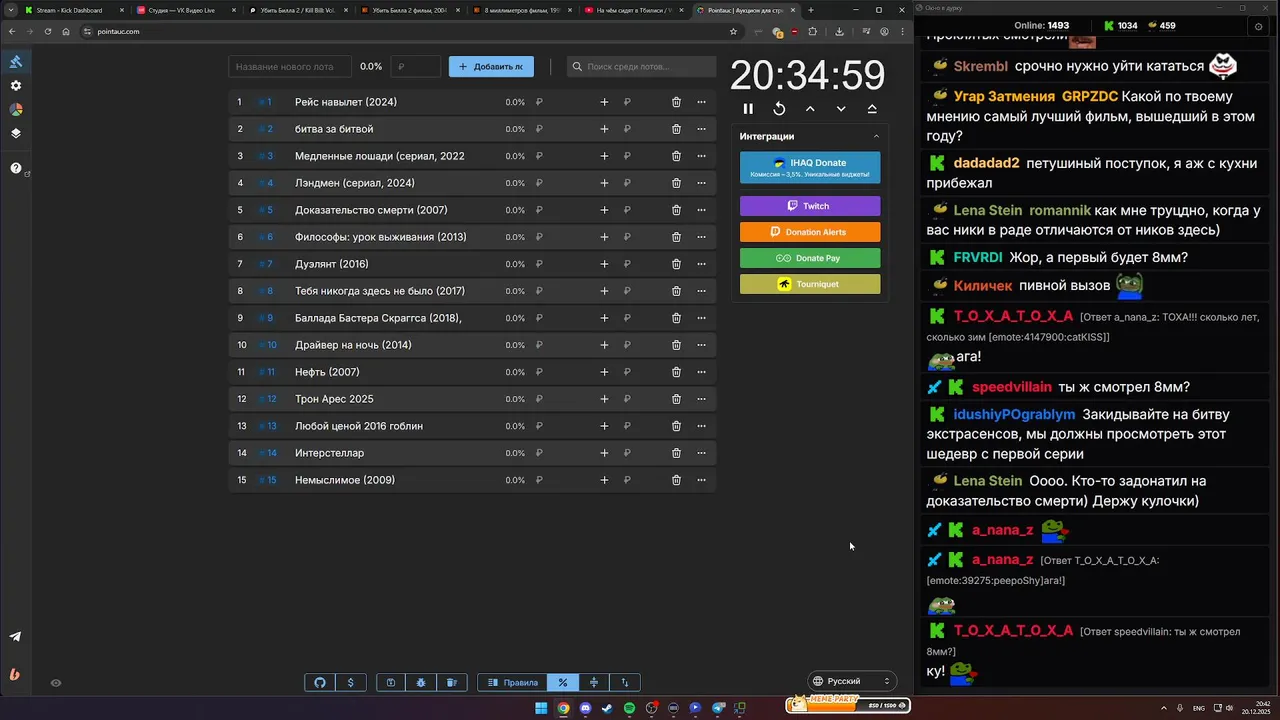Click the 'Добавить лот' button

point(491,67)
